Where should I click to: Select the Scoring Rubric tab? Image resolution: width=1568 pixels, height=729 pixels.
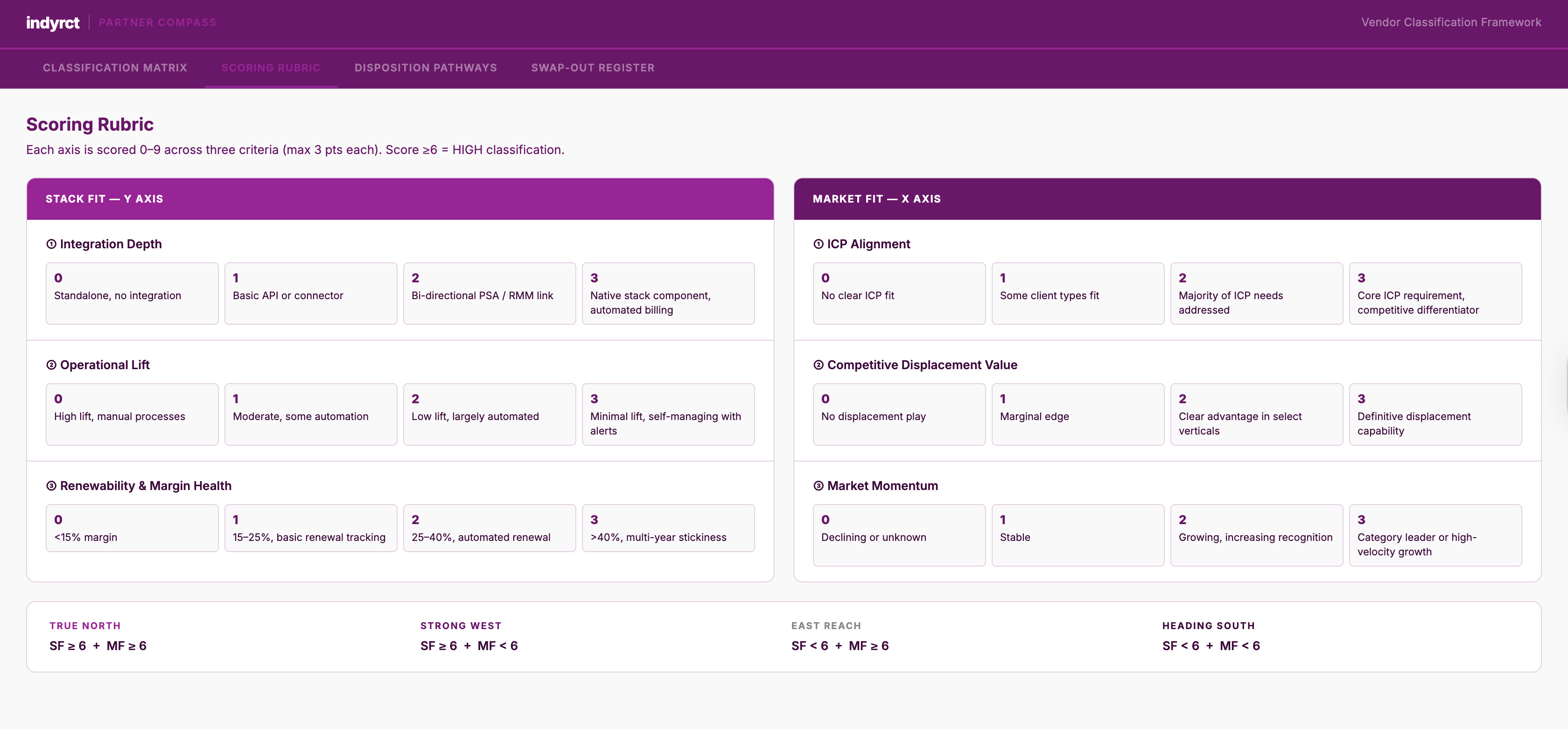point(271,68)
